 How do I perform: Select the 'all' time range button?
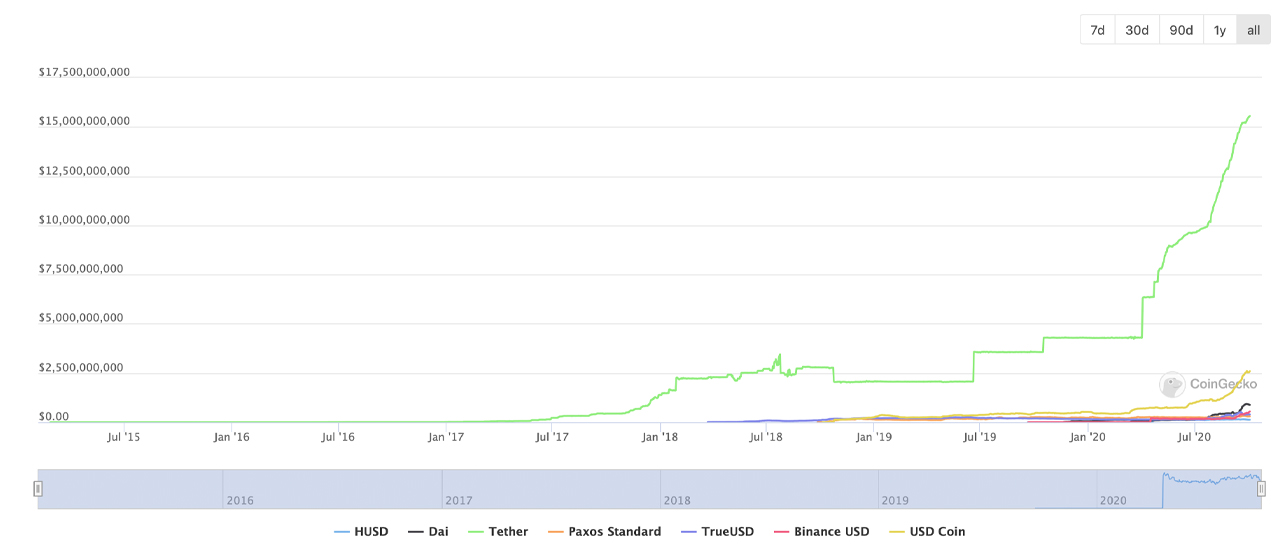click(x=1253, y=30)
